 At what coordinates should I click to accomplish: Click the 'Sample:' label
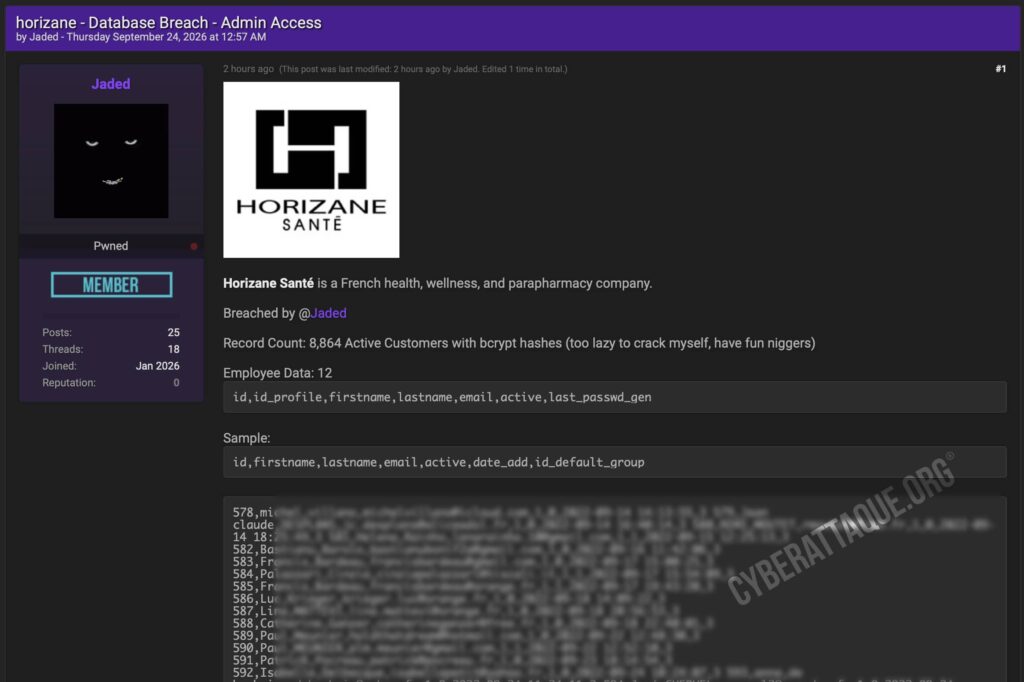point(246,438)
